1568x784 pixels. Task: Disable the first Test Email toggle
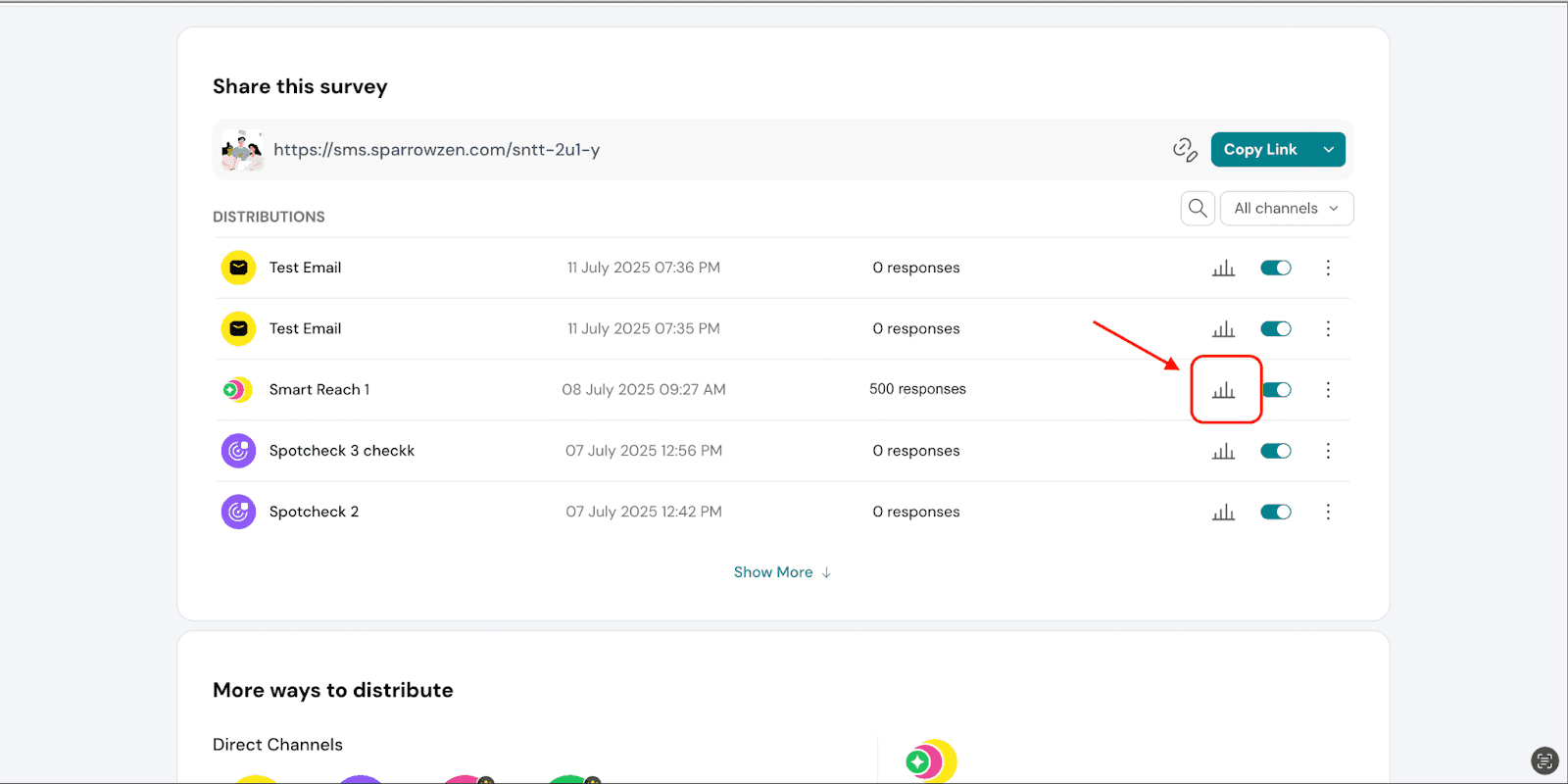(x=1275, y=268)
